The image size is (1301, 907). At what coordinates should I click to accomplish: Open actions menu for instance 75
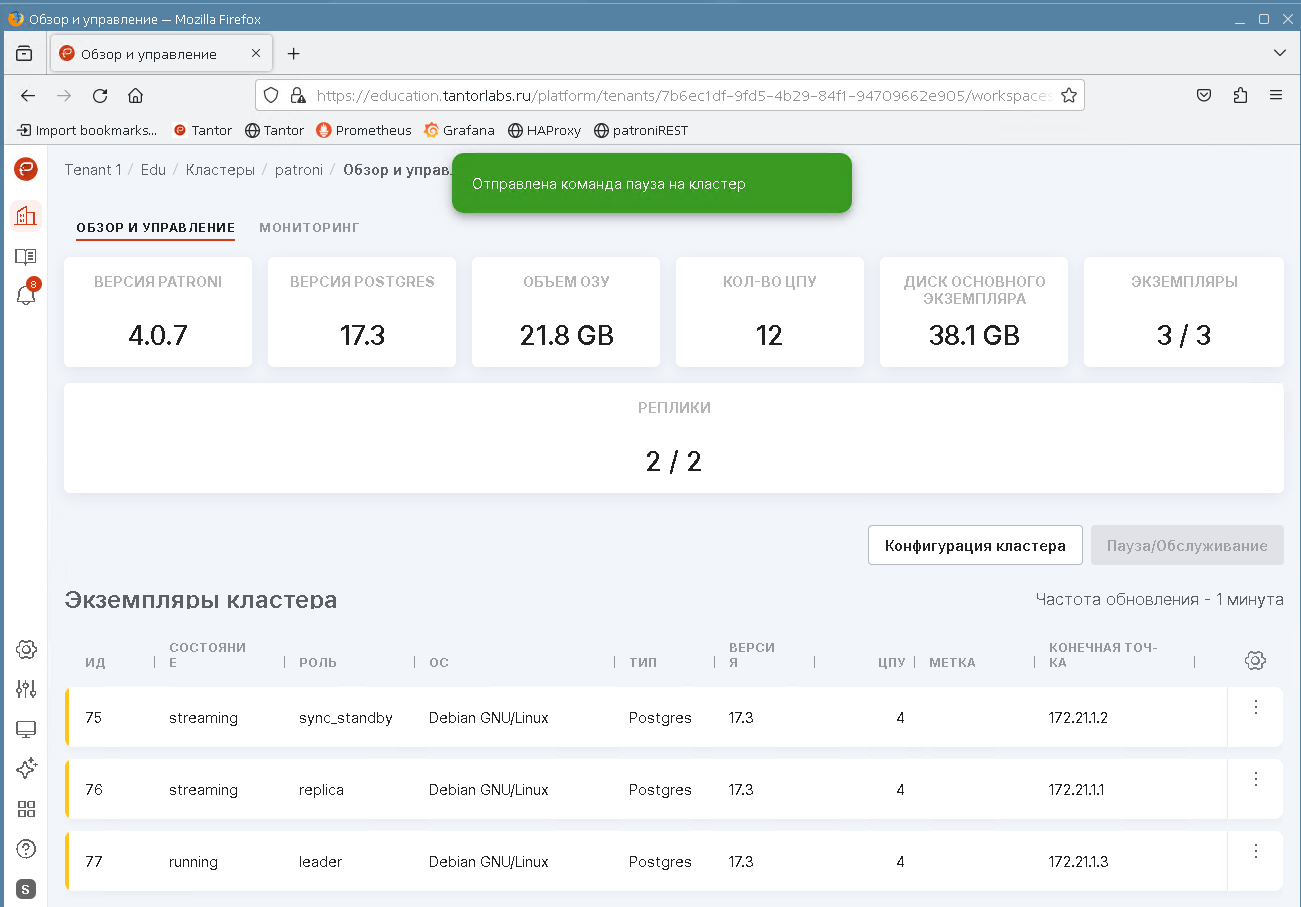coord(1256,708)
